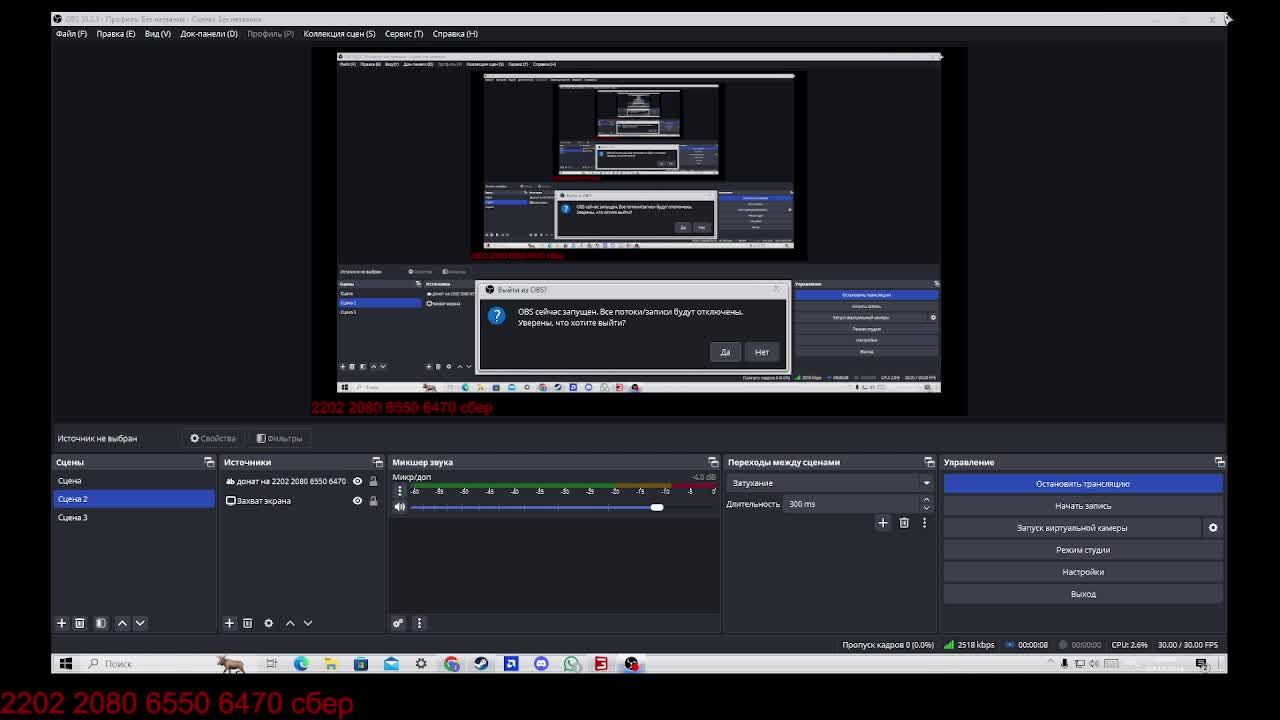The width and height of the screenshot is (1280, 720).
Task: Add a new scene transition
Action: (x=883, y=523)
